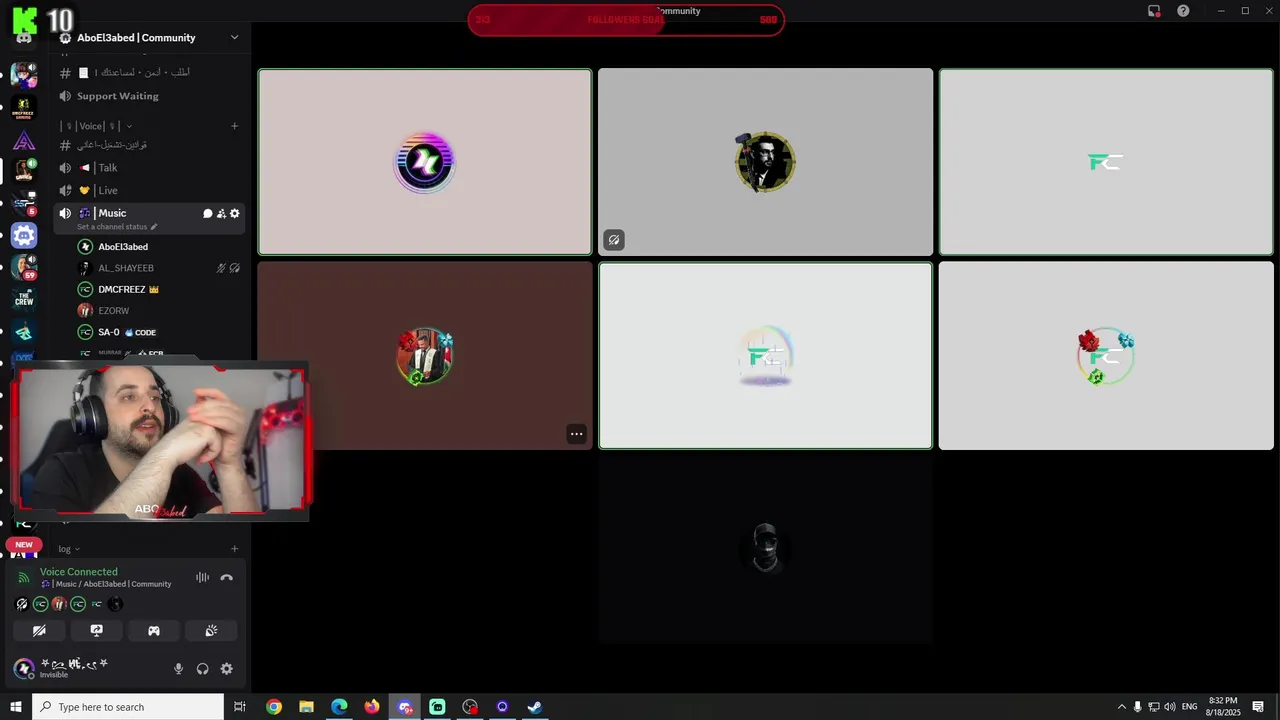Deafen with the headphones icon
The image size is (1280, 720).
[203, 669]
